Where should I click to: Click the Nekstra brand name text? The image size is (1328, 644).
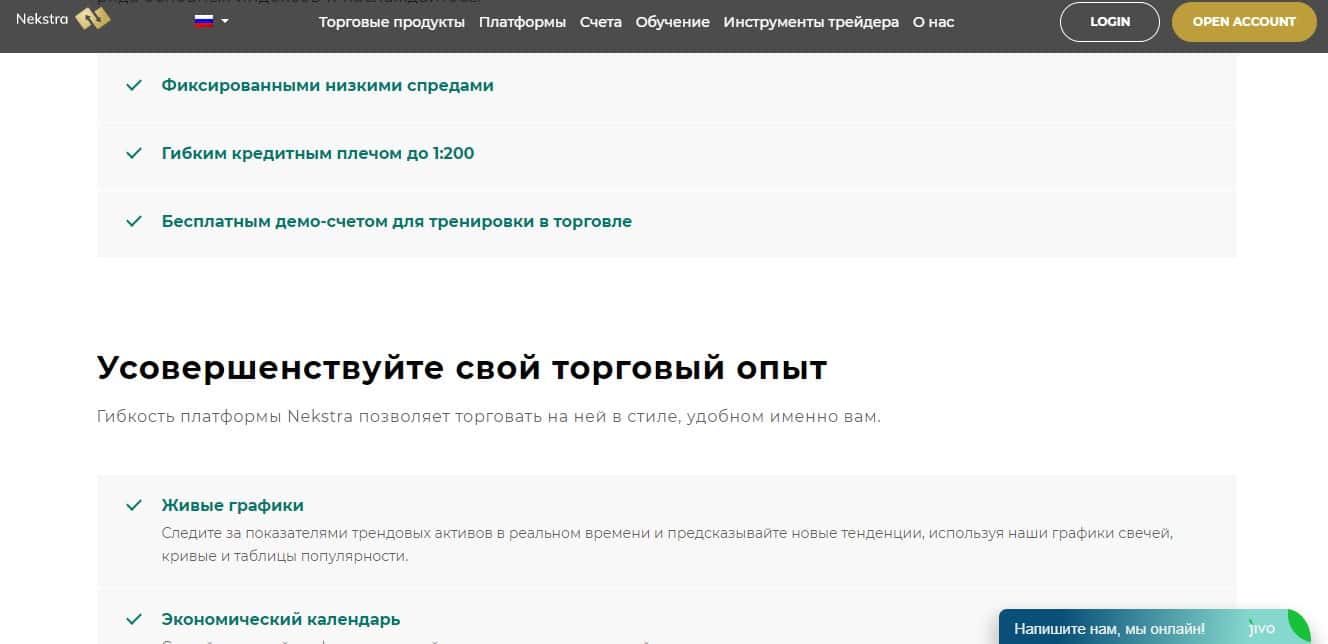[40, 19]
